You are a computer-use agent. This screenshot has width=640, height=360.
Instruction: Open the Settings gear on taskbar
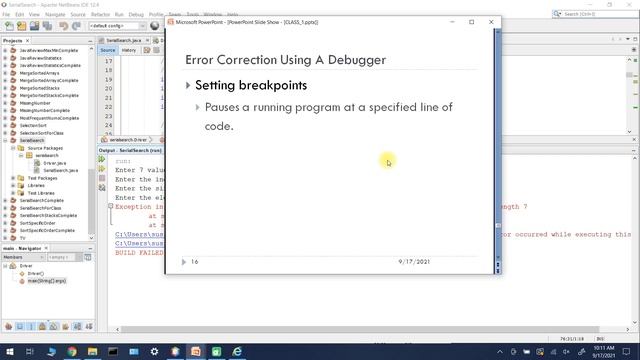154,351
